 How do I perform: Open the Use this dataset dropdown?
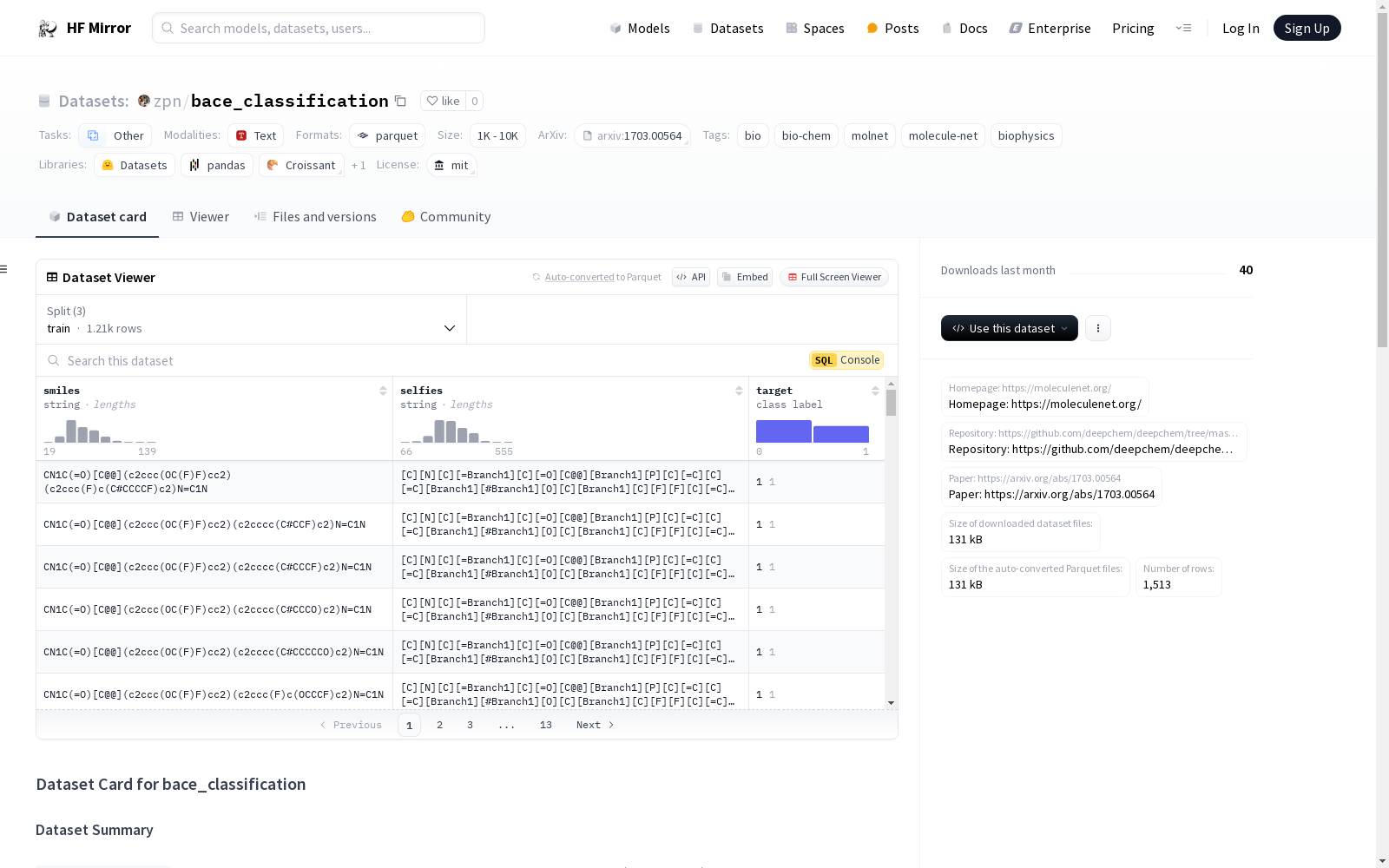tap(1009, 328)
